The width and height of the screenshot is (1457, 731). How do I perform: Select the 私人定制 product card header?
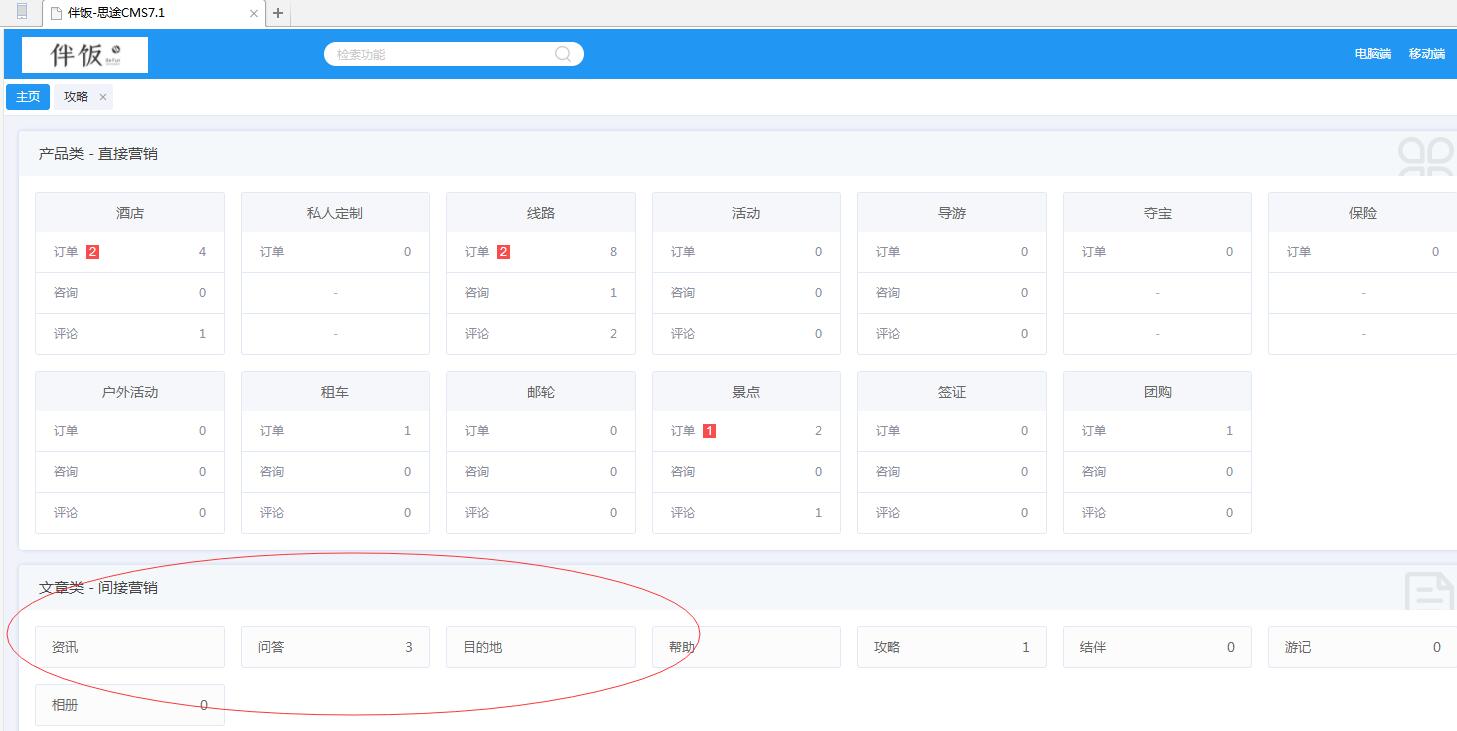(x=335, y=213)
